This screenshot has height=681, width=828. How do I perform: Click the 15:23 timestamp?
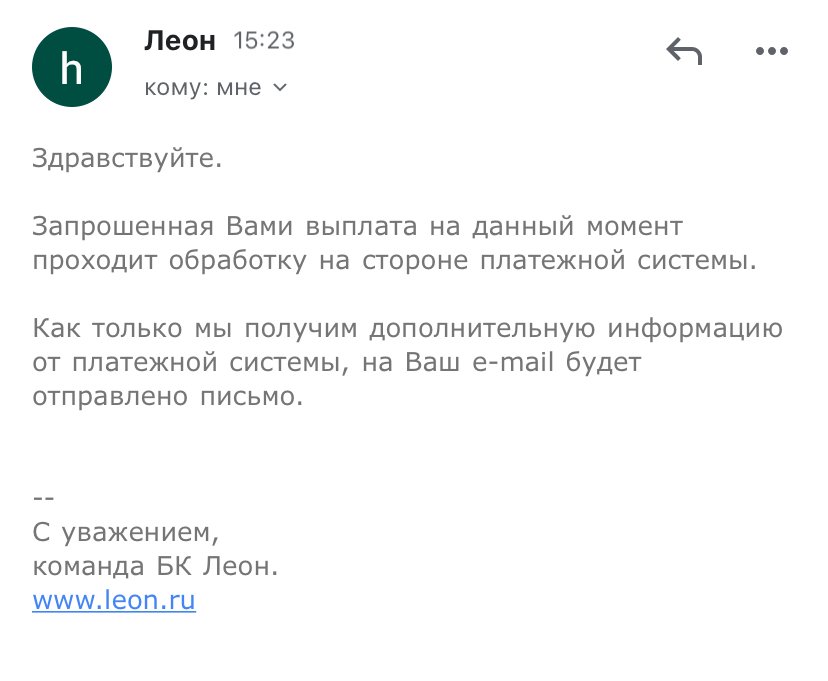pyautogui.click(x=264, y=42)
